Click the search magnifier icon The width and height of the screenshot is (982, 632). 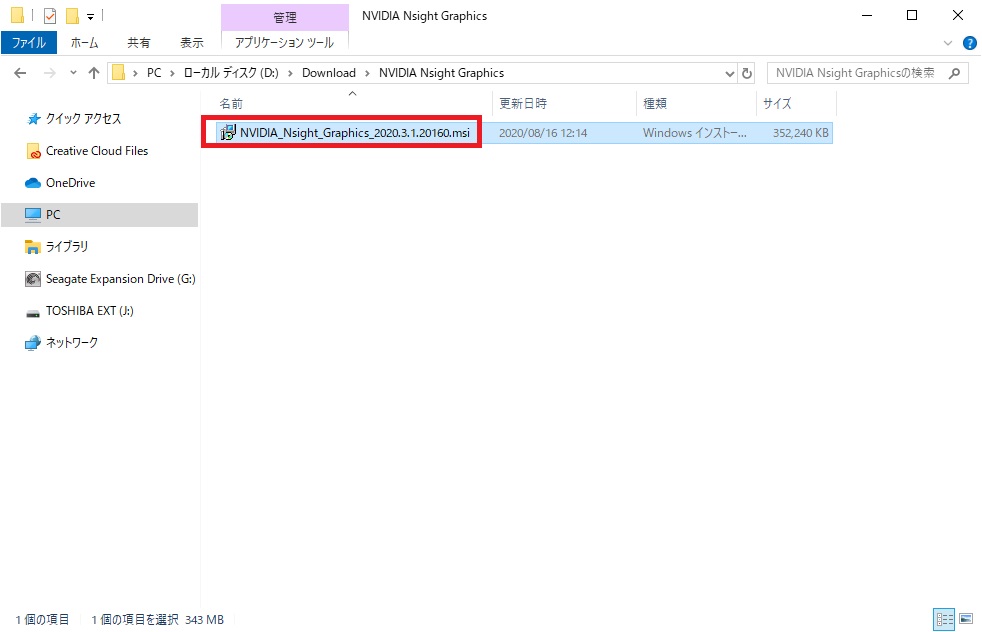tap(954, 73)
